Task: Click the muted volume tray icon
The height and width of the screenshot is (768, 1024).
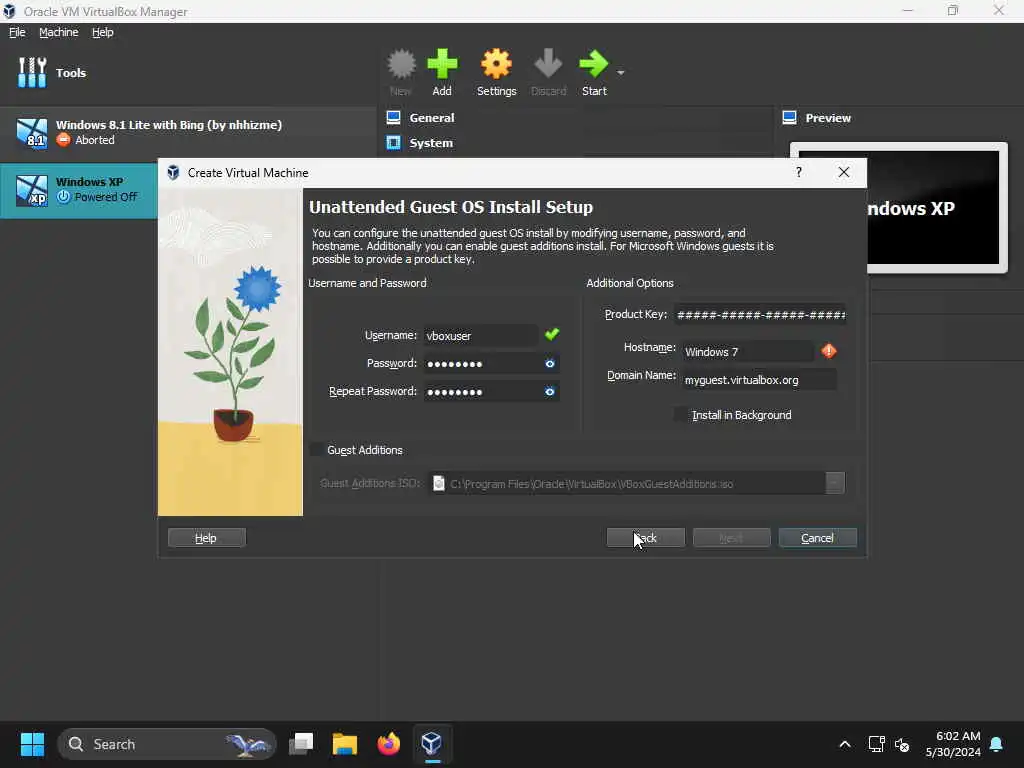Action: pyautogui.click(x=903, y=744)
